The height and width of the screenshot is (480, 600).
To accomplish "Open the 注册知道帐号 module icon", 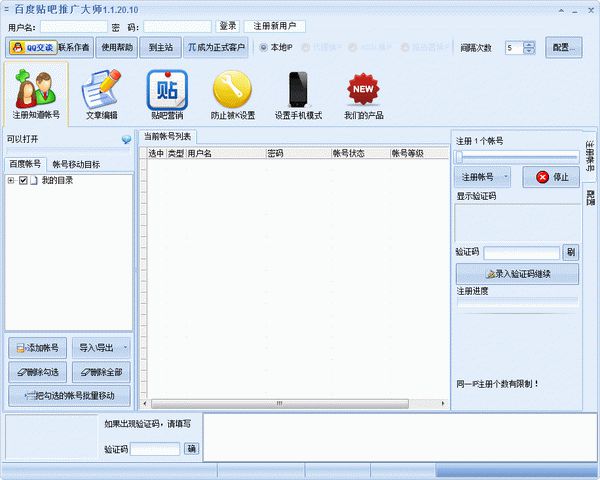I will [x=36, y=93].
